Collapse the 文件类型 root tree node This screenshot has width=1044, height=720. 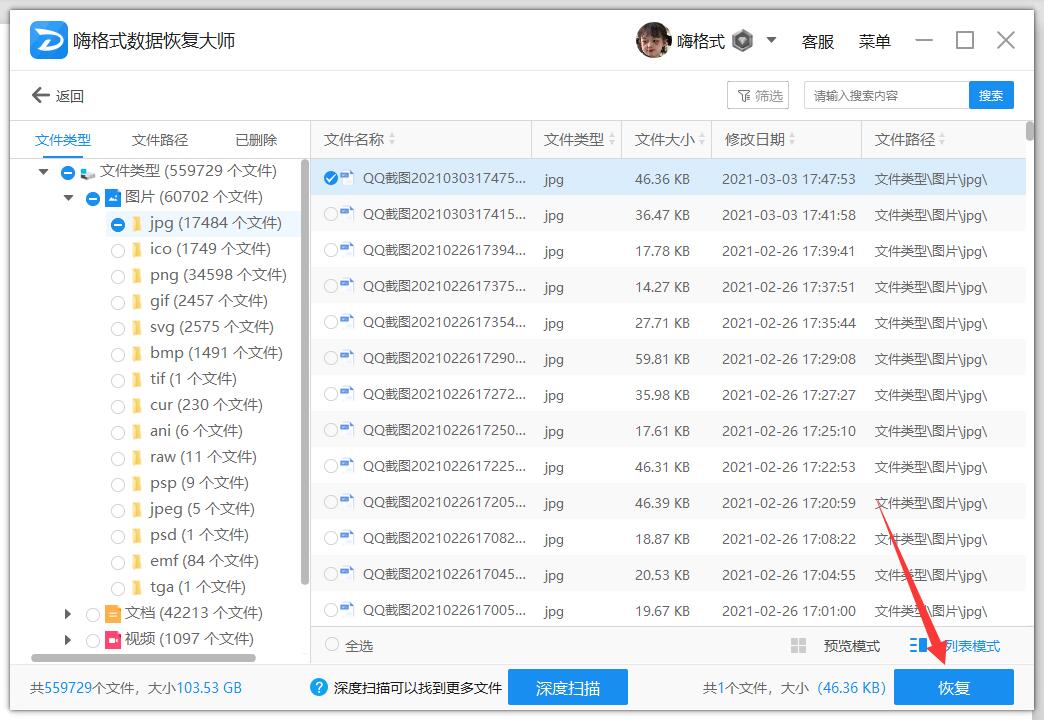point(43,172)
